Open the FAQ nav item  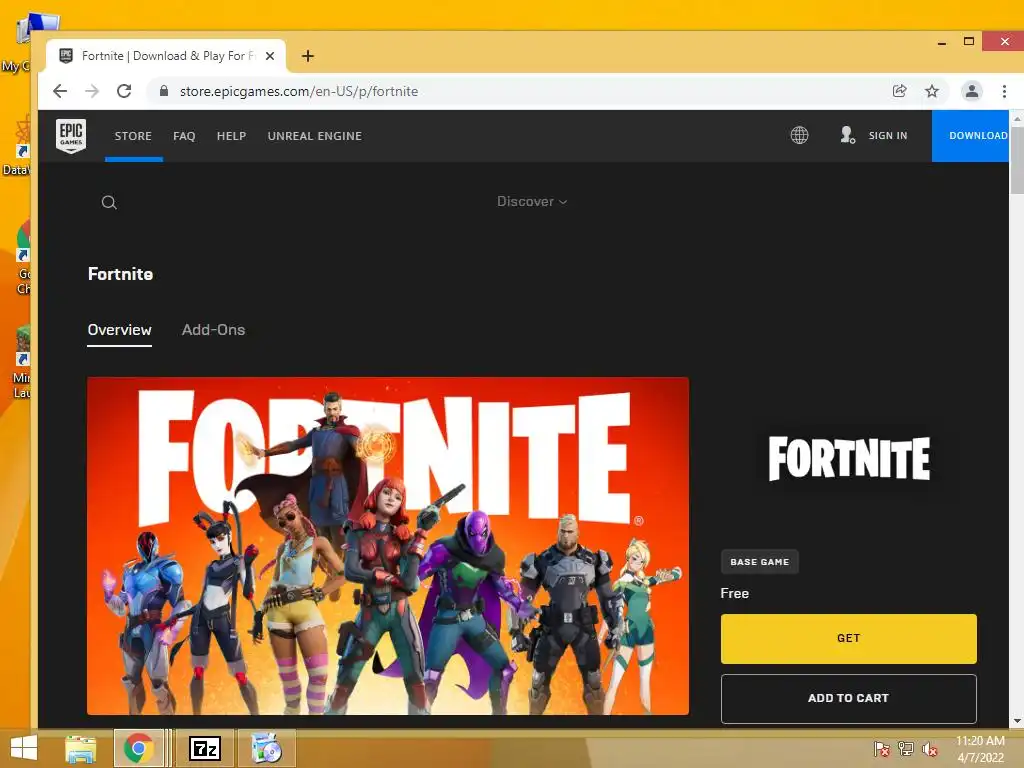click(184, 136)
